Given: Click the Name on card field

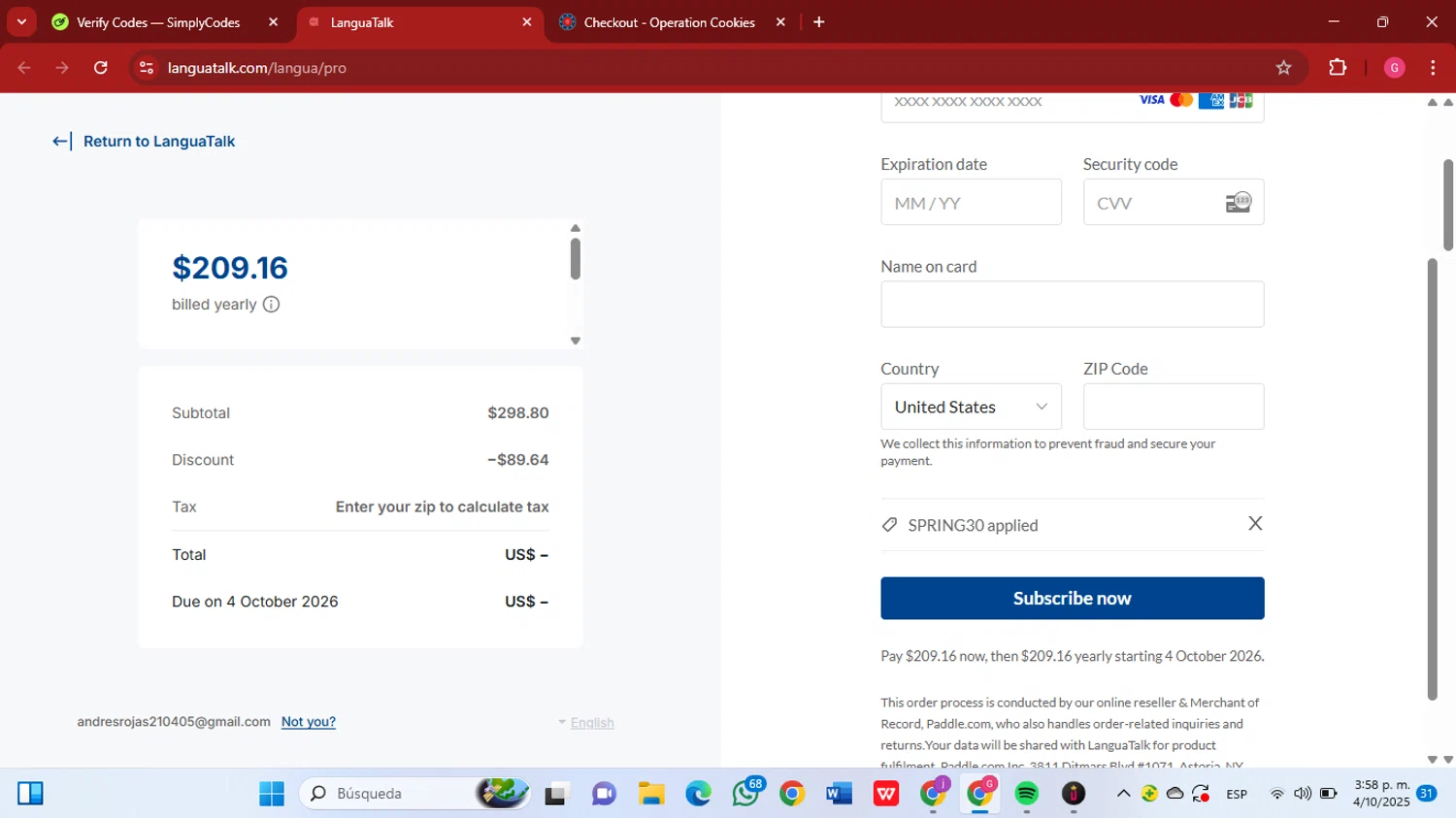Looking at the screenshot, I should 1072,305.
